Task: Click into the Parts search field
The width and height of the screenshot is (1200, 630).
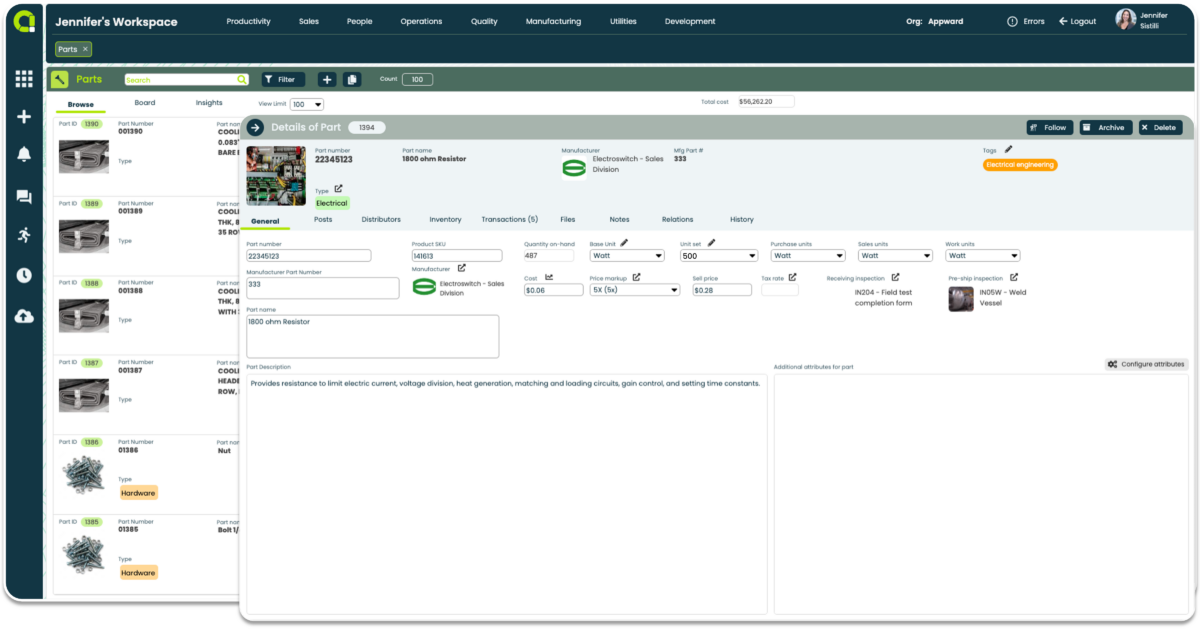Action: [x=185, y=78]
